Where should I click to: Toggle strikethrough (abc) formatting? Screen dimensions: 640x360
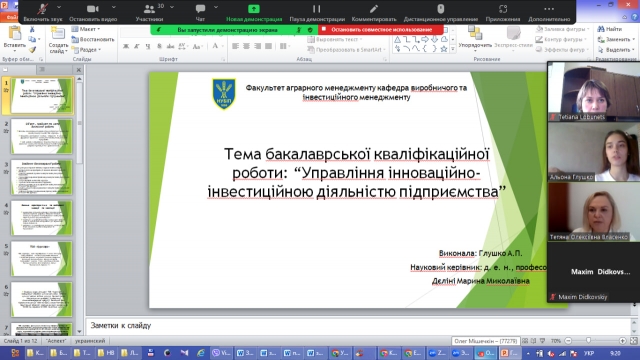pos(170,46)
